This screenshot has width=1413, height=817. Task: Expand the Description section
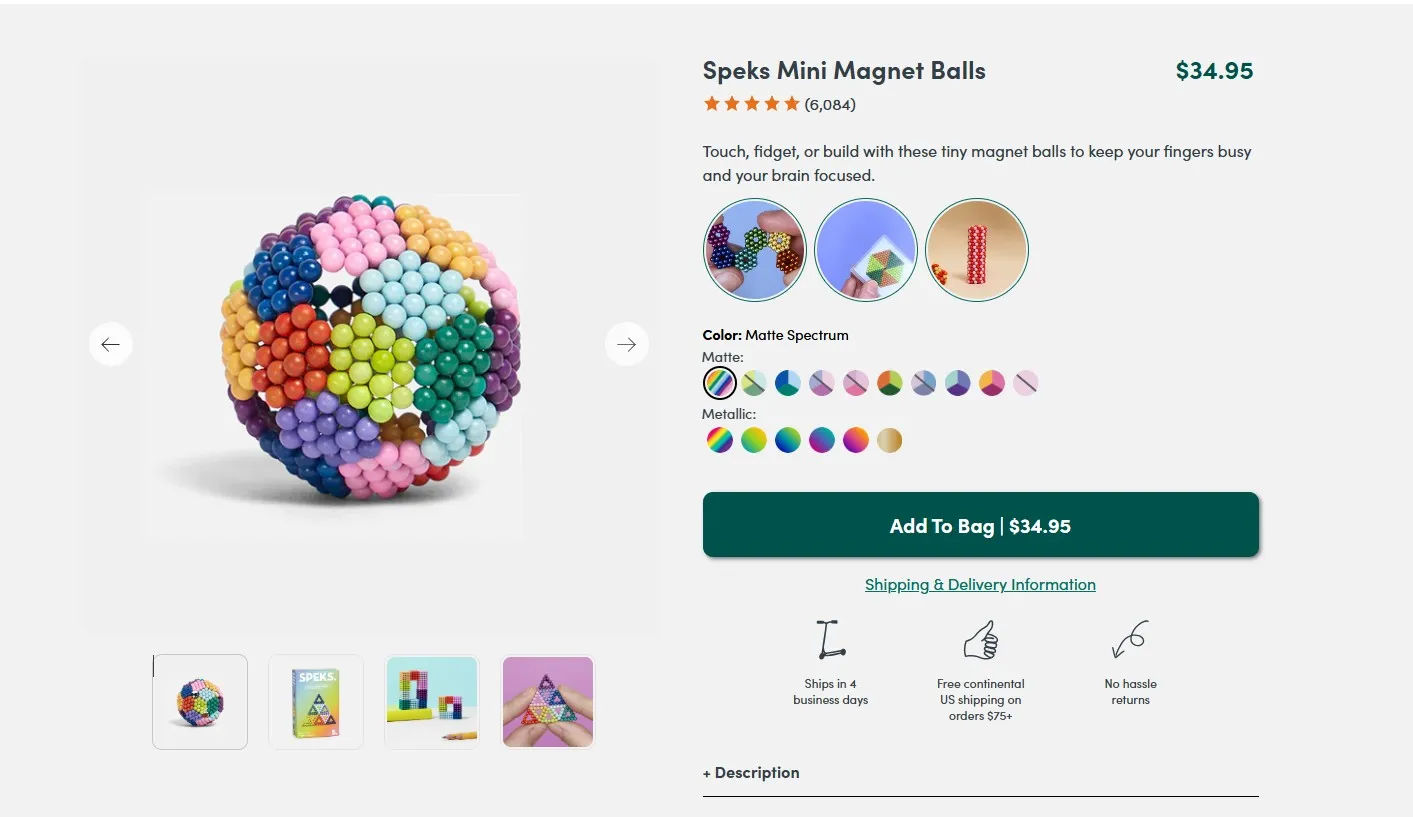coord(751,772)
